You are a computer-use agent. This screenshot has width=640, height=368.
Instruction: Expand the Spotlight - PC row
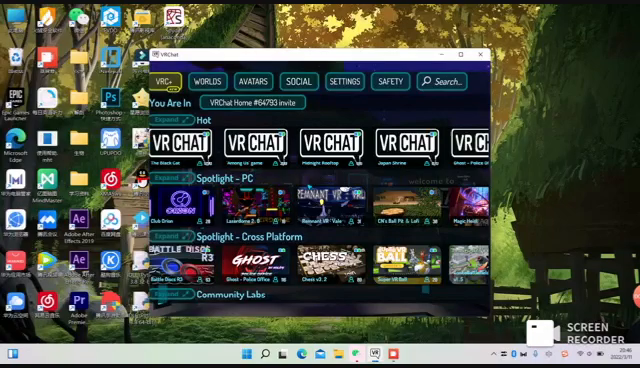point(172,178)
